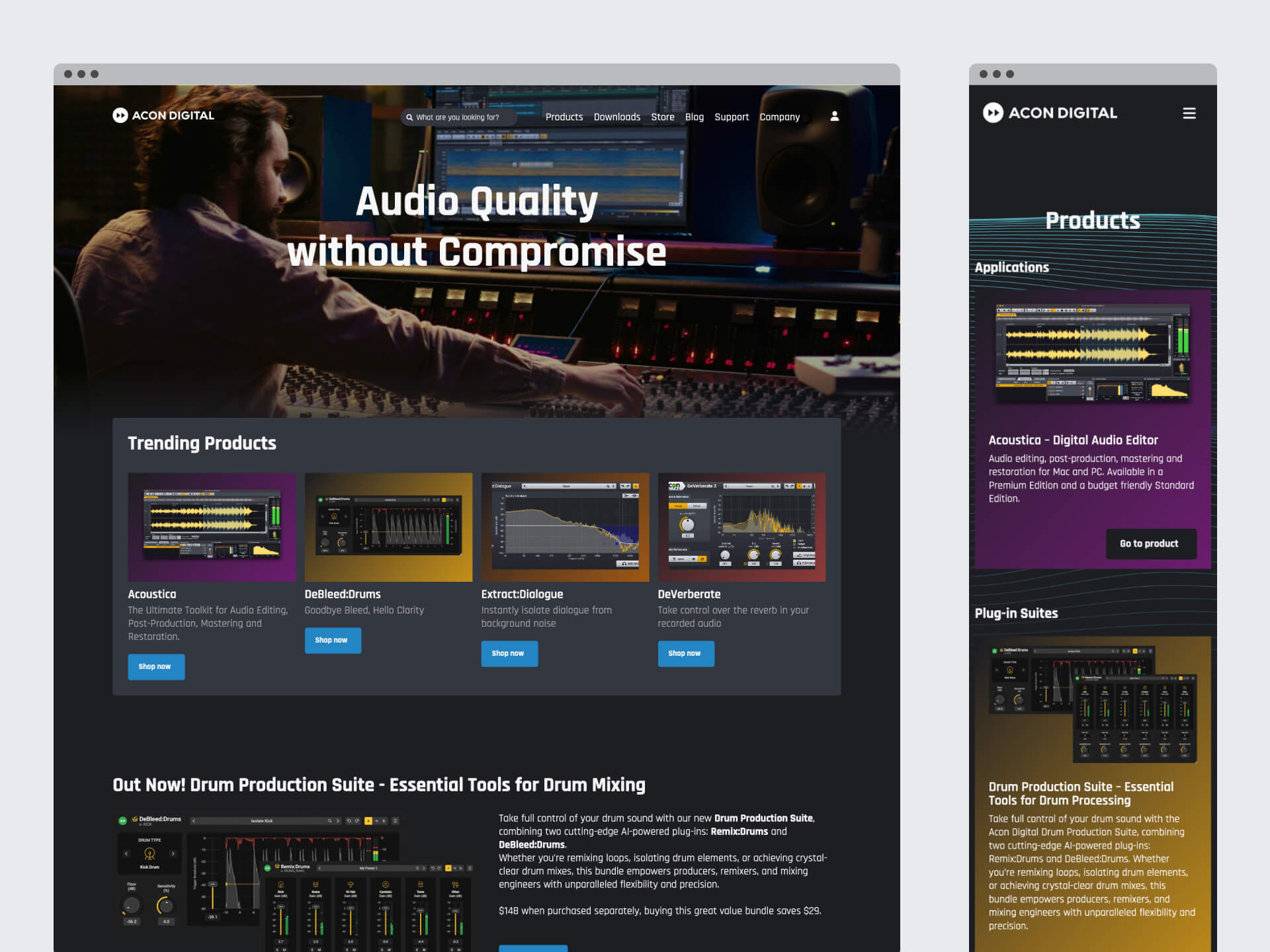Open the DeBleed:Drums product thumbnail
The width and height of the screenshot is (1270, 952).
[x=388, y=527]
